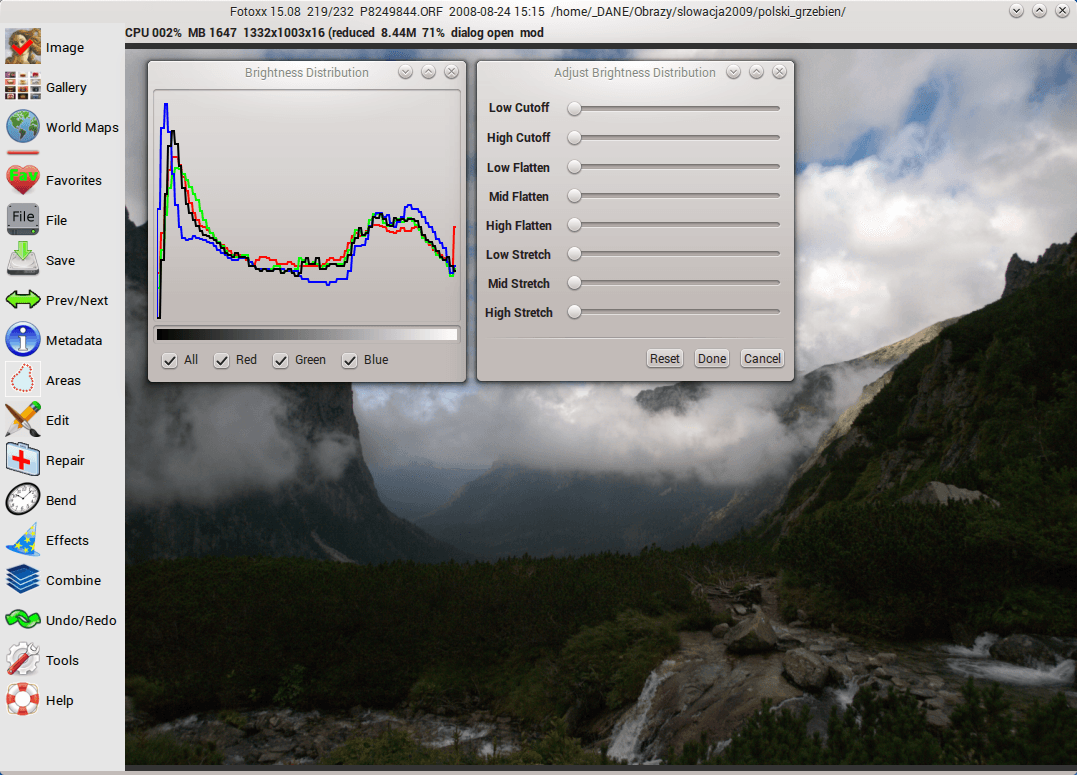Open the Combine layers icon

pos(23,579)
